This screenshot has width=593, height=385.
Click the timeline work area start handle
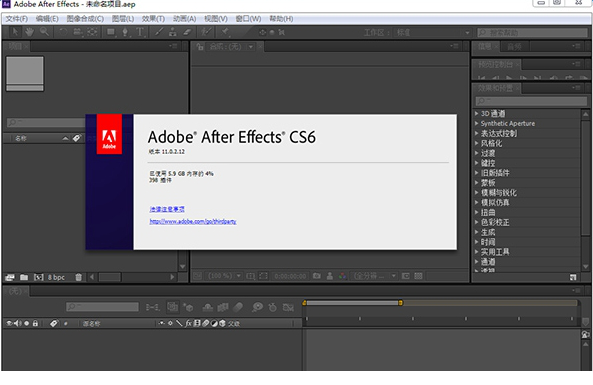point(304,303)
